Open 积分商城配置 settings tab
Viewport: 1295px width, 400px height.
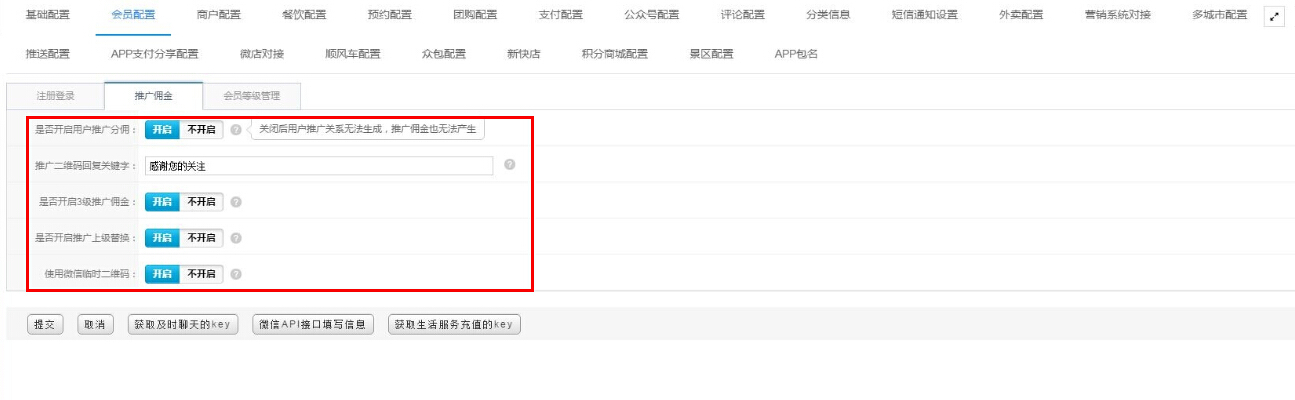click(614, 54)
